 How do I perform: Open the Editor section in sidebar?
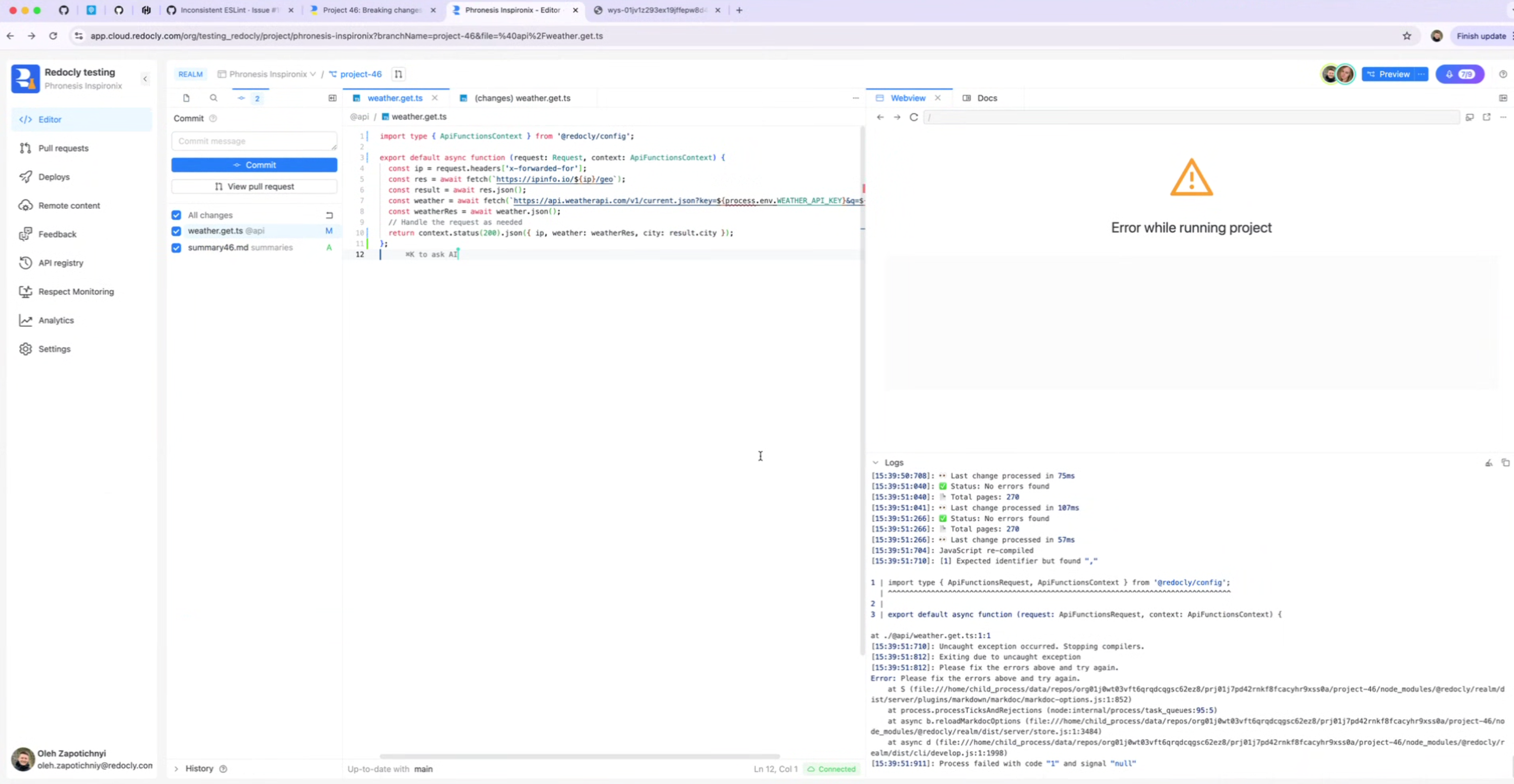(81, 119)
